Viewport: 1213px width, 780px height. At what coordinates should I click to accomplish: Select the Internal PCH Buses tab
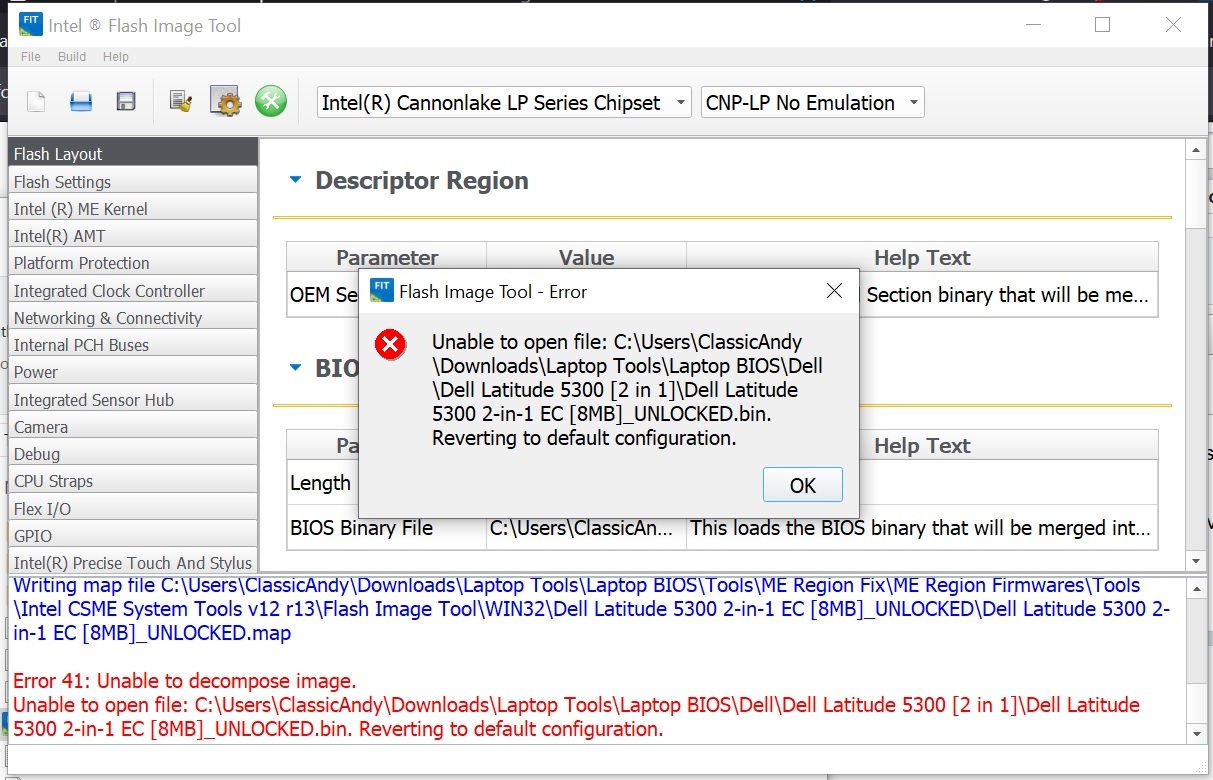tap(133, 345)
